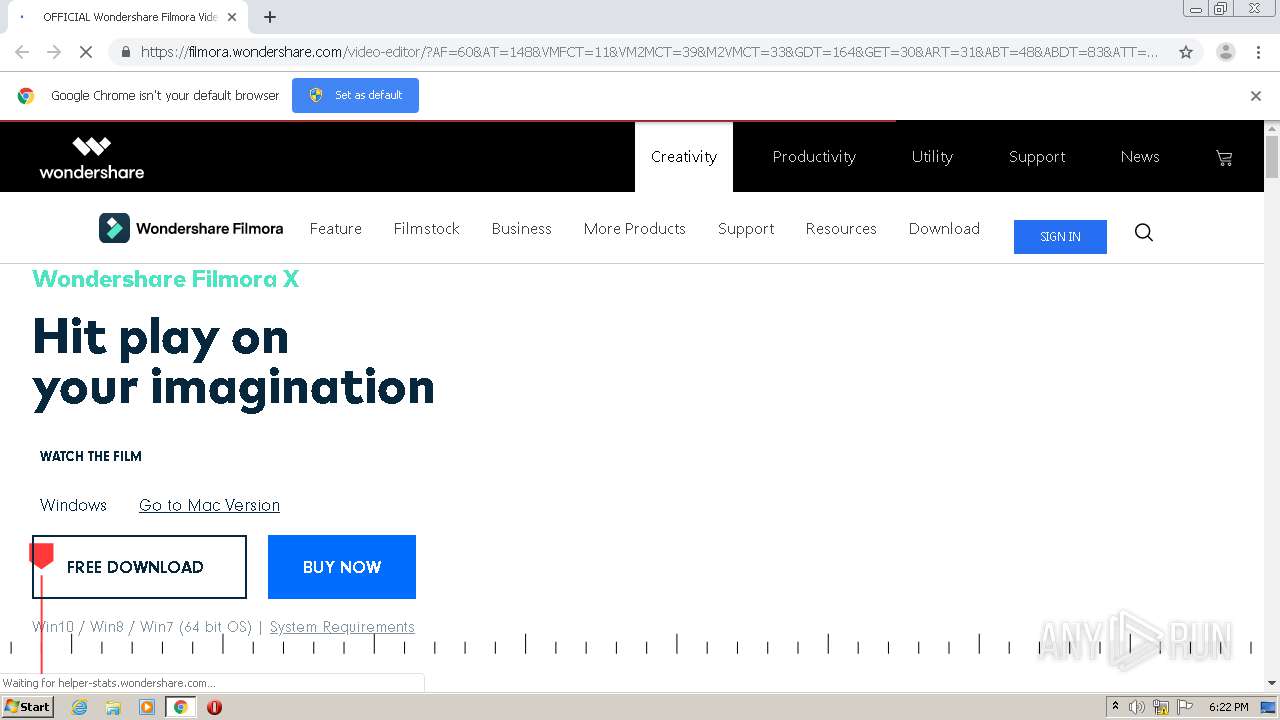Open File Explorer from the taskbar
The image size is (1280, 720).
pyautogui.click(x=113, y=707)
